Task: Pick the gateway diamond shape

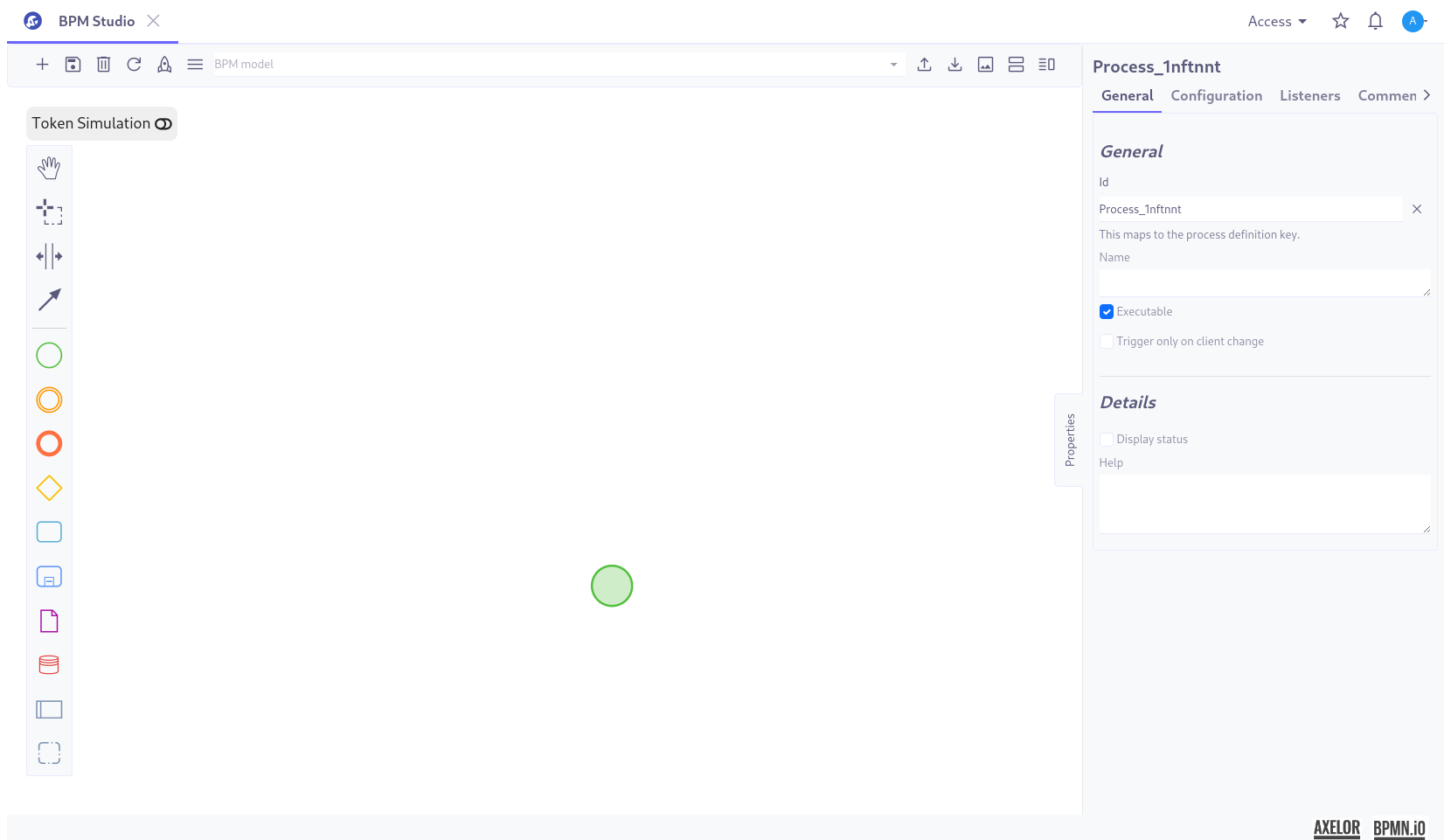Action: tap(49, 488)
